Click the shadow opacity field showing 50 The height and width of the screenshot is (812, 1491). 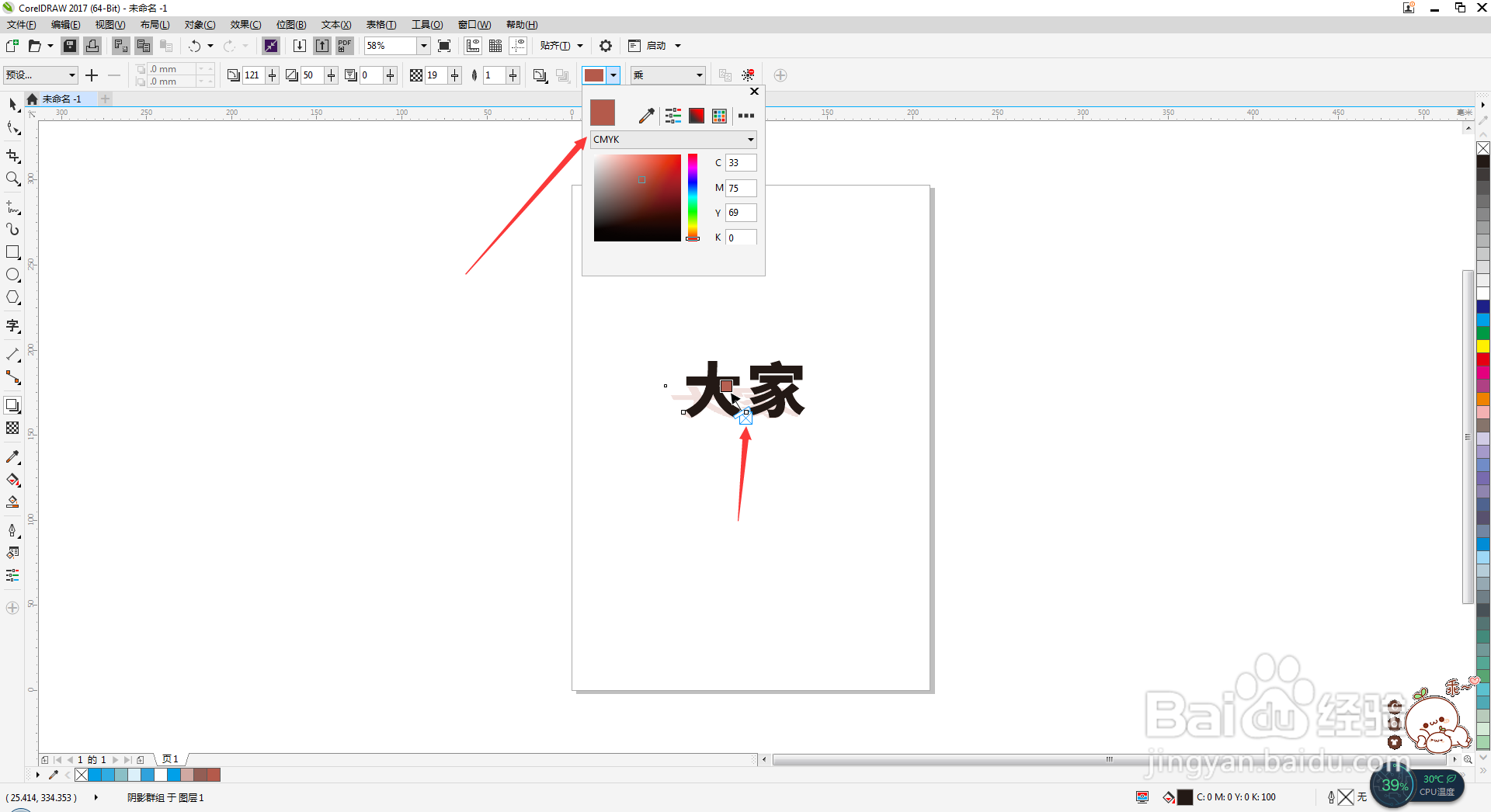tap(312, 75)
